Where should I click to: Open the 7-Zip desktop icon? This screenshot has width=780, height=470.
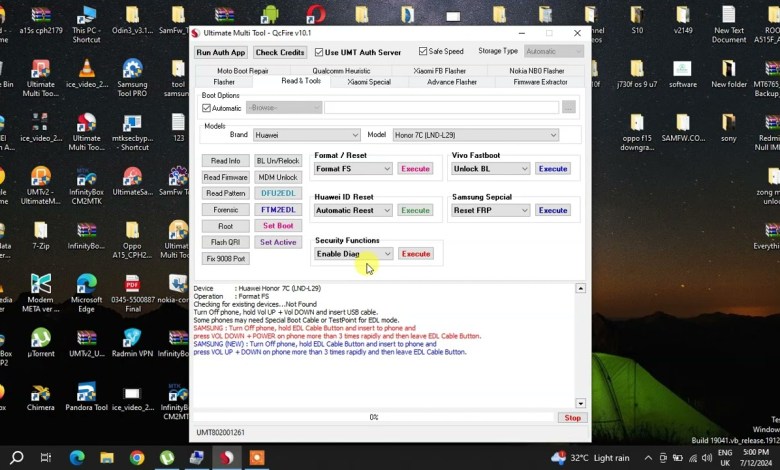click(x=41, y=235)
